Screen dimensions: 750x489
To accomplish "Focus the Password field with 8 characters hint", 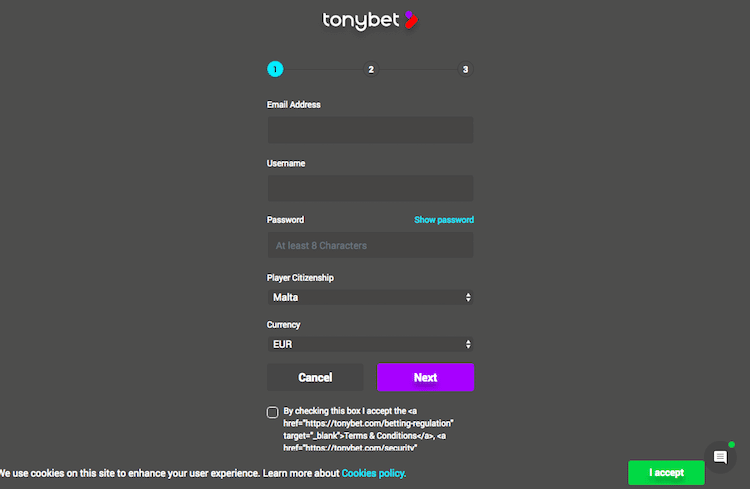I will tap(370, 245).
